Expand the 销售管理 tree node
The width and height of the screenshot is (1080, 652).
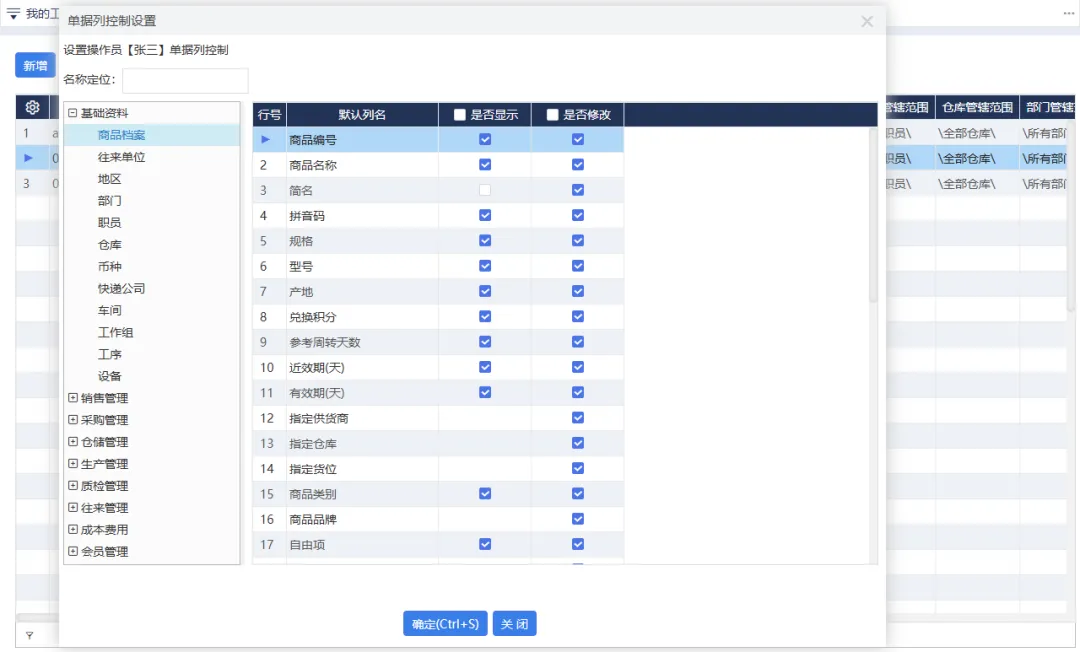pyautogui.click(x=73, y=398)
